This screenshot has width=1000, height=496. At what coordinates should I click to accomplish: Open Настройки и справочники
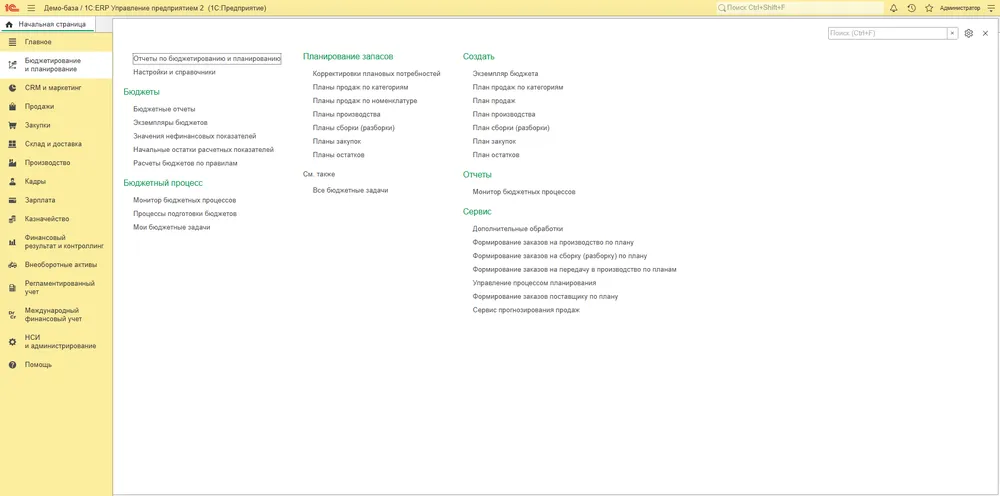tap(174, 72)
